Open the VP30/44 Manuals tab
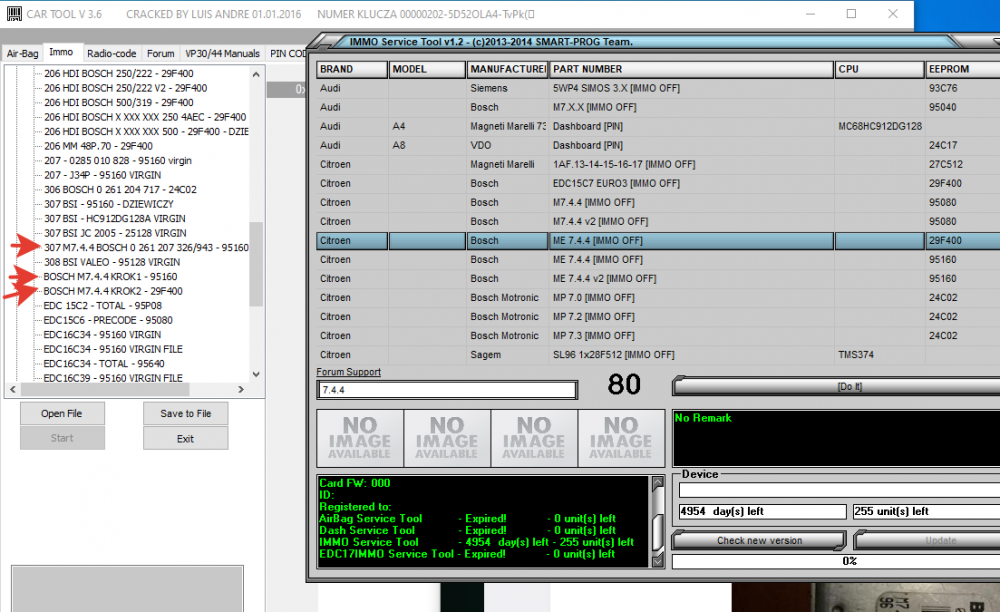This screenshot has width=1000, height=612. [223, 54]
